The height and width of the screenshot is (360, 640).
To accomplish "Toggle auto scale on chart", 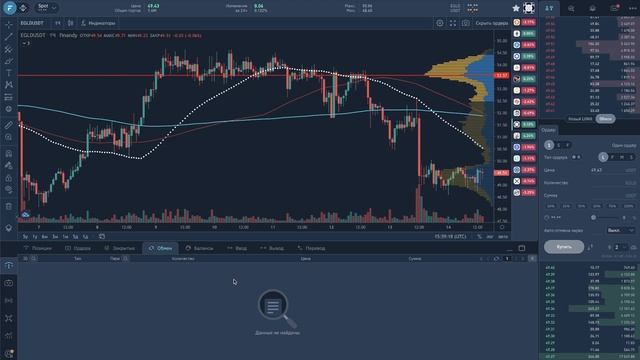I will (503, 236).
